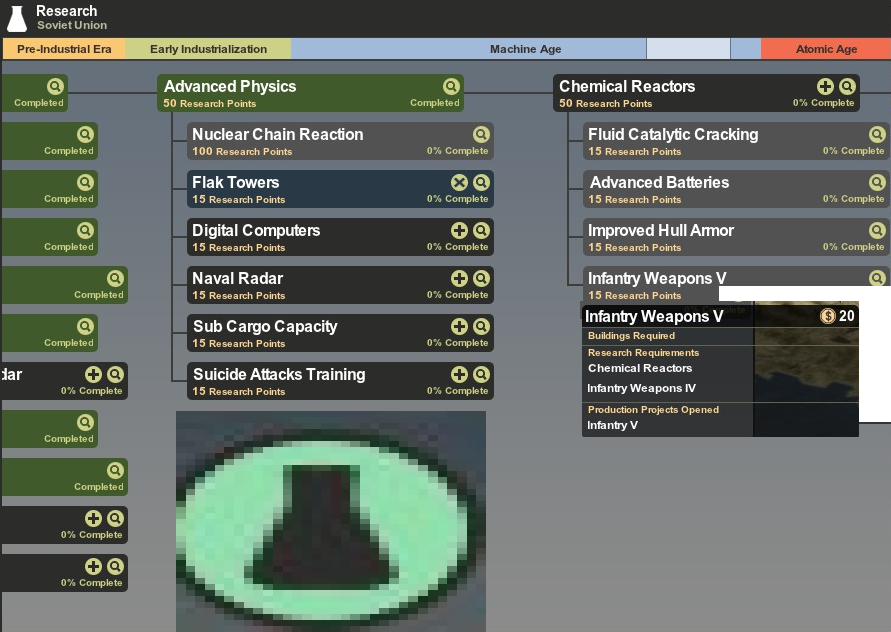
Task: Select the Advanced Physics technology title
Action: 230,86
